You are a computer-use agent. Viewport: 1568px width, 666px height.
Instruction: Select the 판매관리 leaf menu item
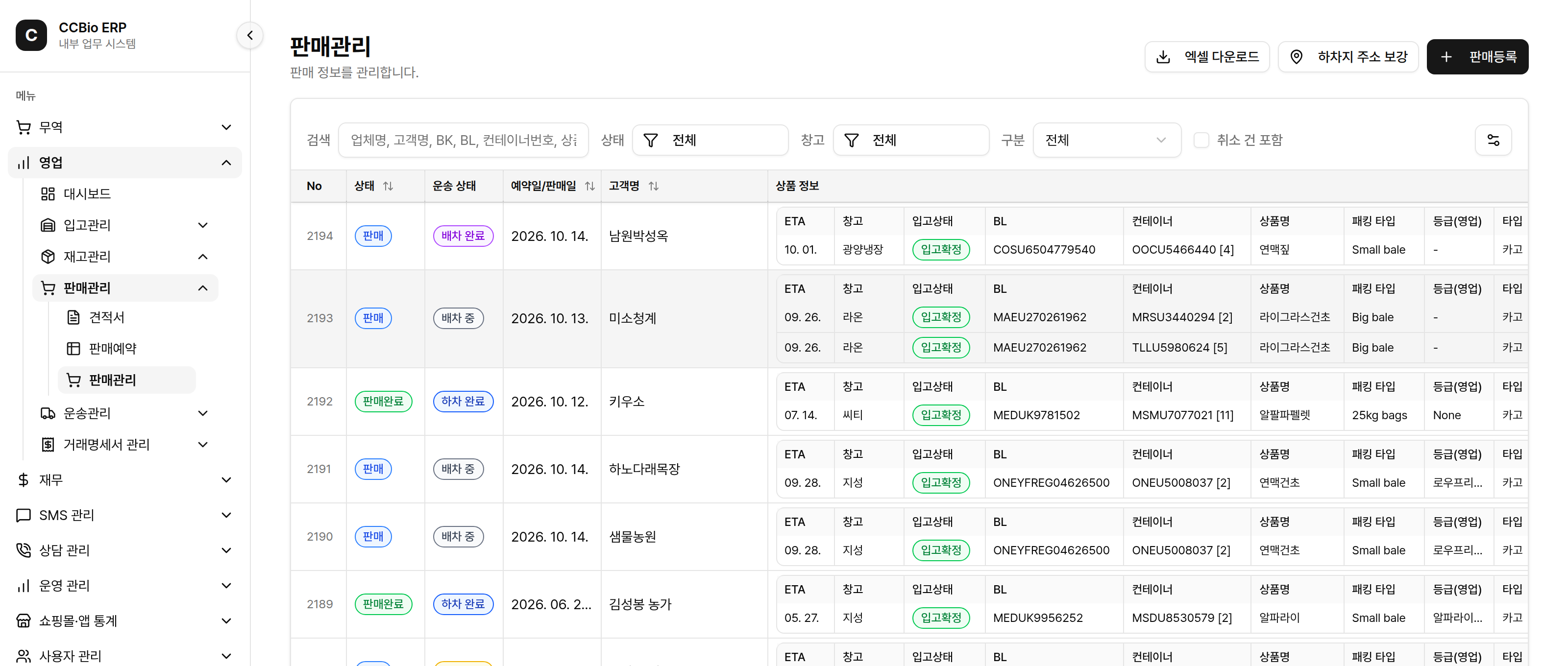(x=126, y=380)
